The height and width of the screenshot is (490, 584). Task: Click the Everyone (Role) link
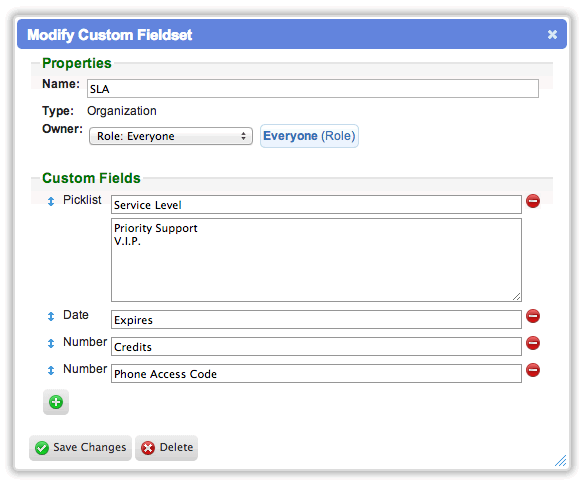[x=309, y=136]
